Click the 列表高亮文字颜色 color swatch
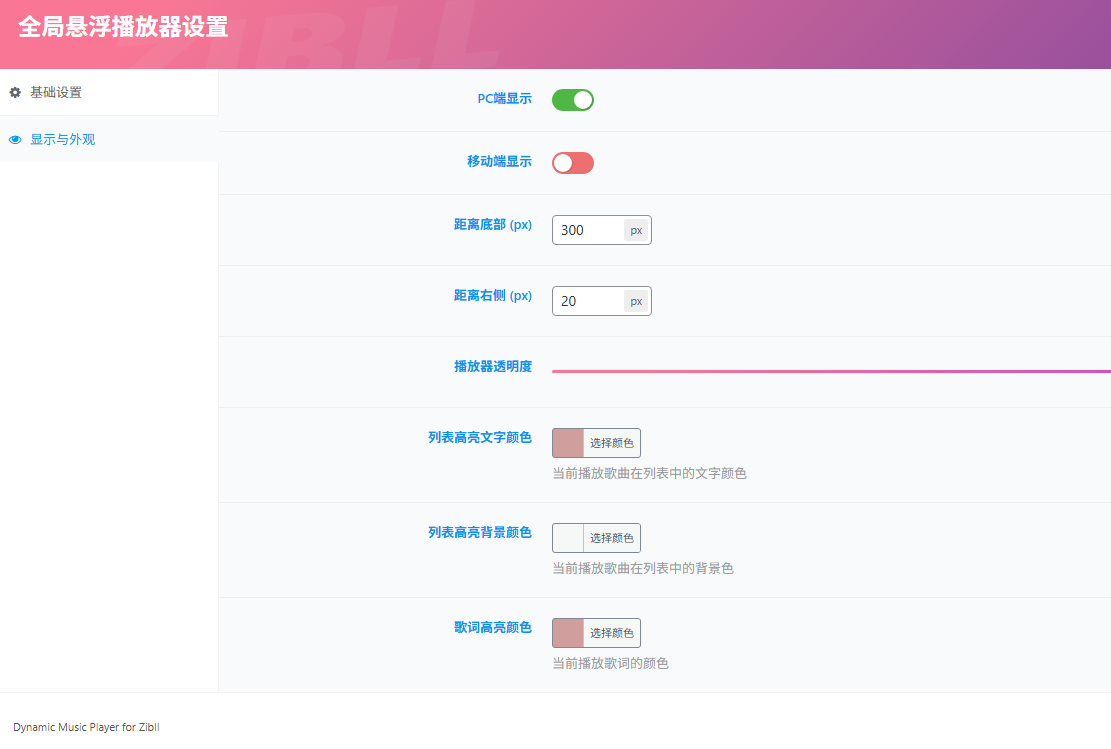The width and height of the screenshot is (1111, 749). pyautogui.click(x=566, y=442)
